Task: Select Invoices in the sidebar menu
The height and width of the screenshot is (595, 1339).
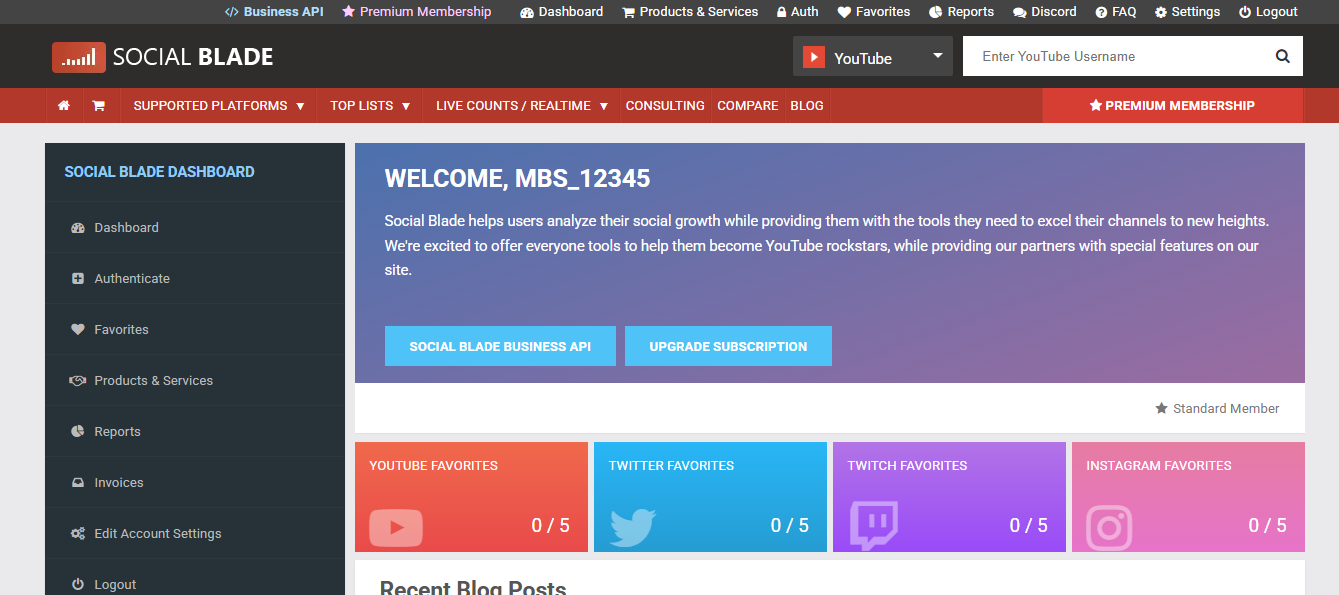Action: 195,483
